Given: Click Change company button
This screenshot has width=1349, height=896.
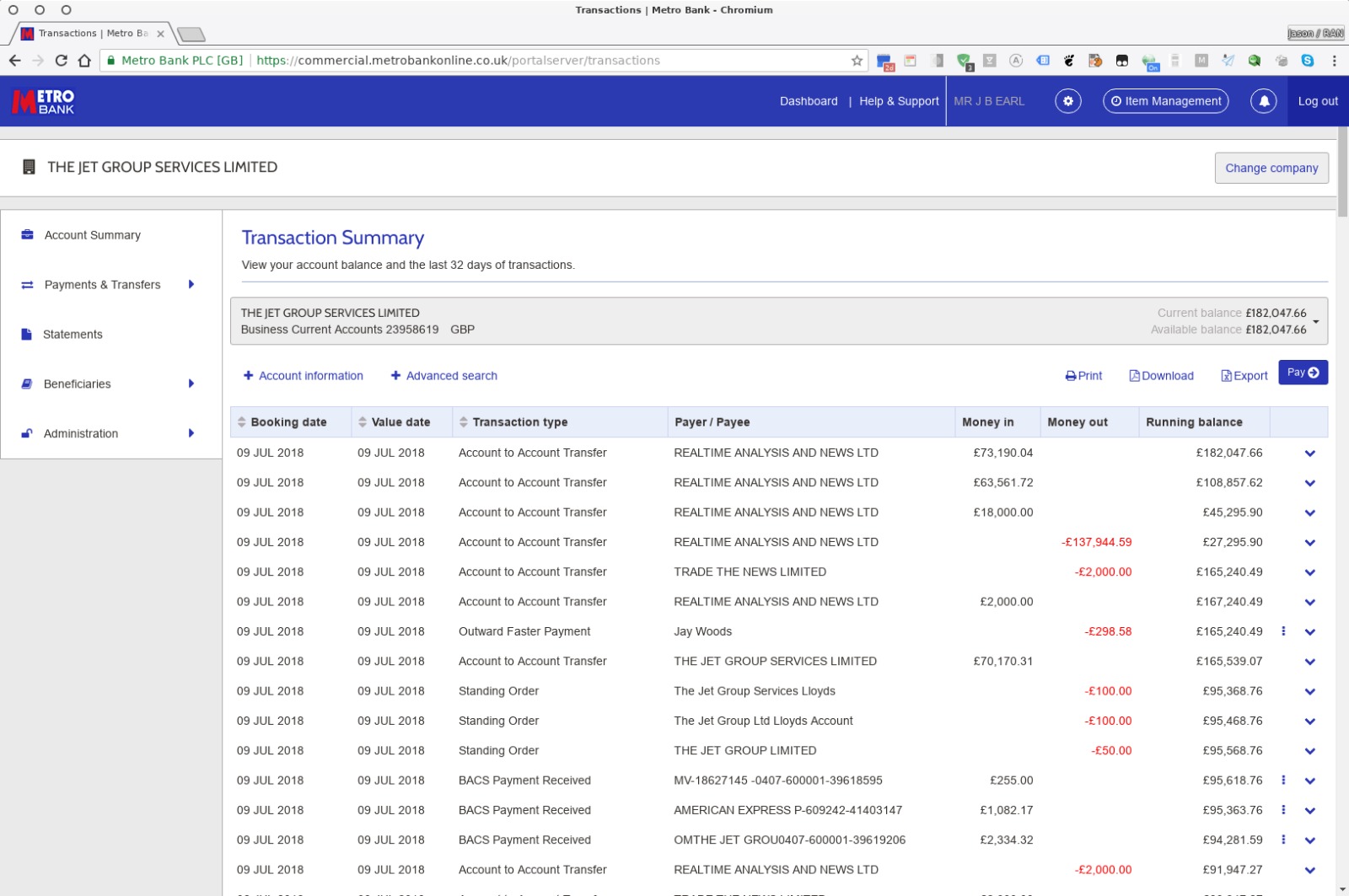Looking at the screenshot, I should pyautogui.click(x=1271, y=168).
